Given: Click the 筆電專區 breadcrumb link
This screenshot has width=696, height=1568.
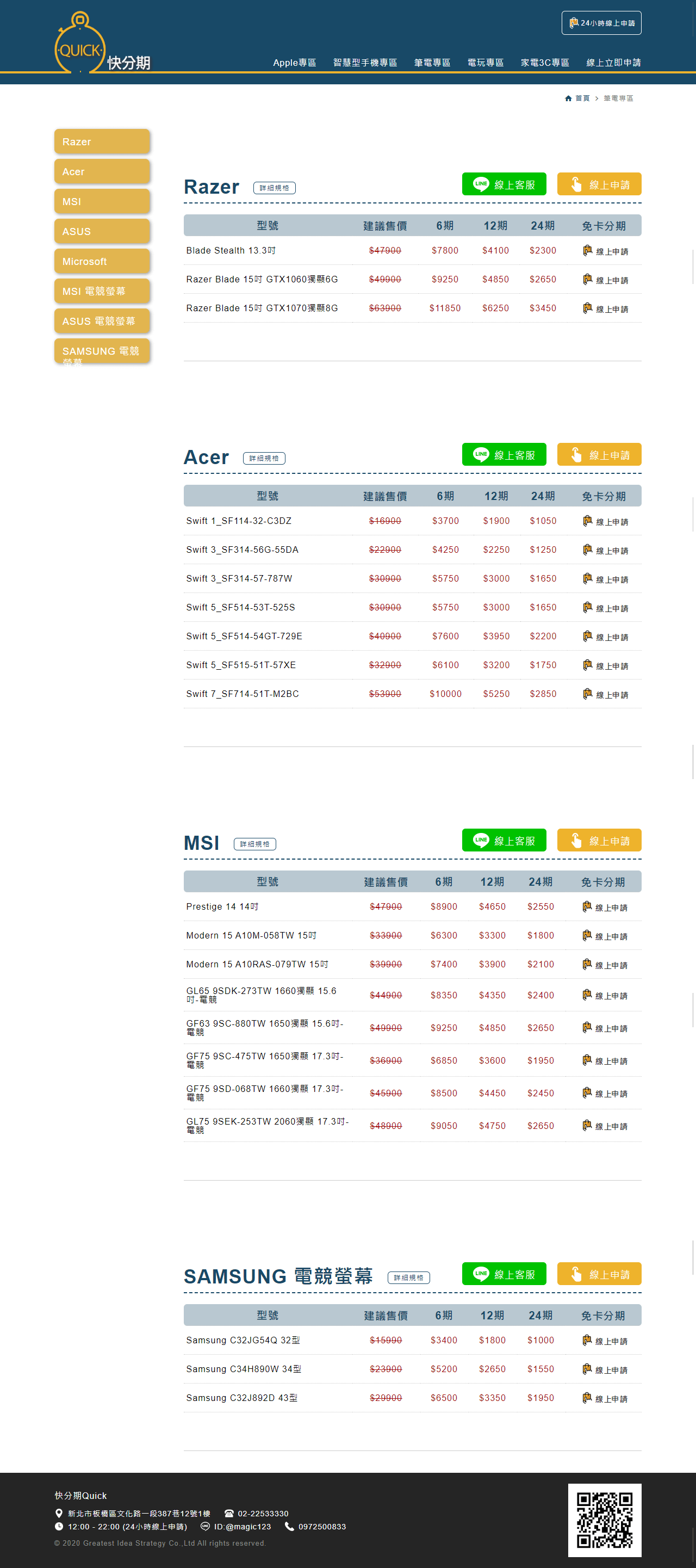Looking at the screenshot, I should pos(618,98).
